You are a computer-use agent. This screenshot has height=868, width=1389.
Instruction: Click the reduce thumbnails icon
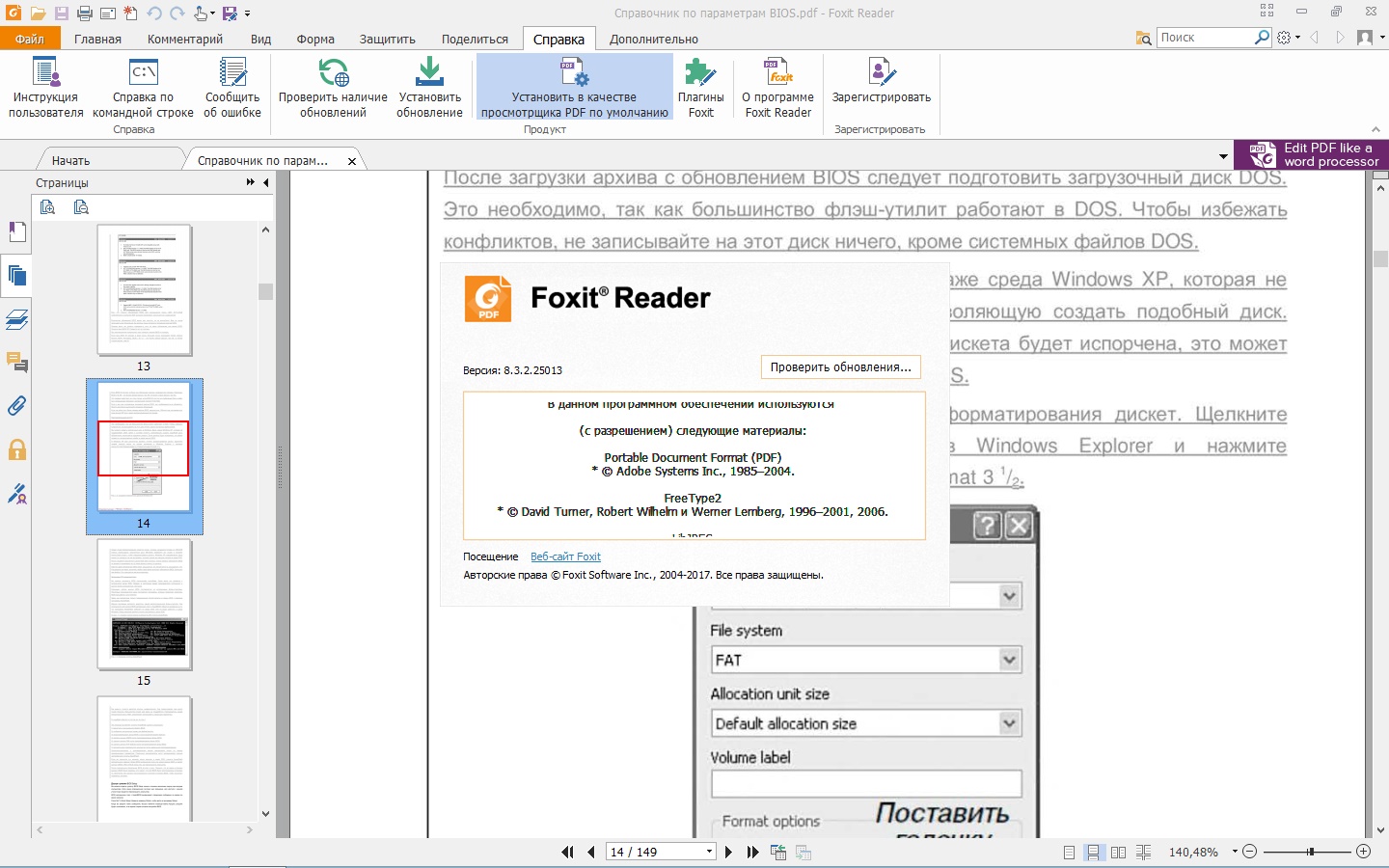tap(81, 206)
